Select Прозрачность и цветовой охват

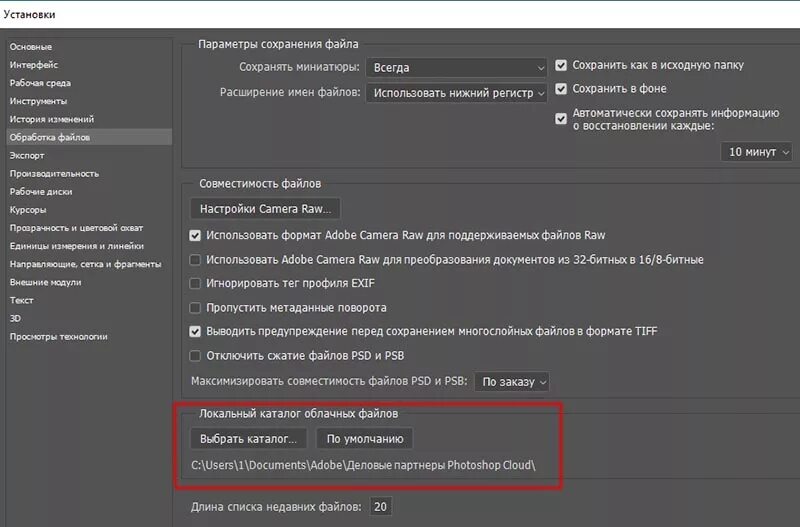[76, 228]
